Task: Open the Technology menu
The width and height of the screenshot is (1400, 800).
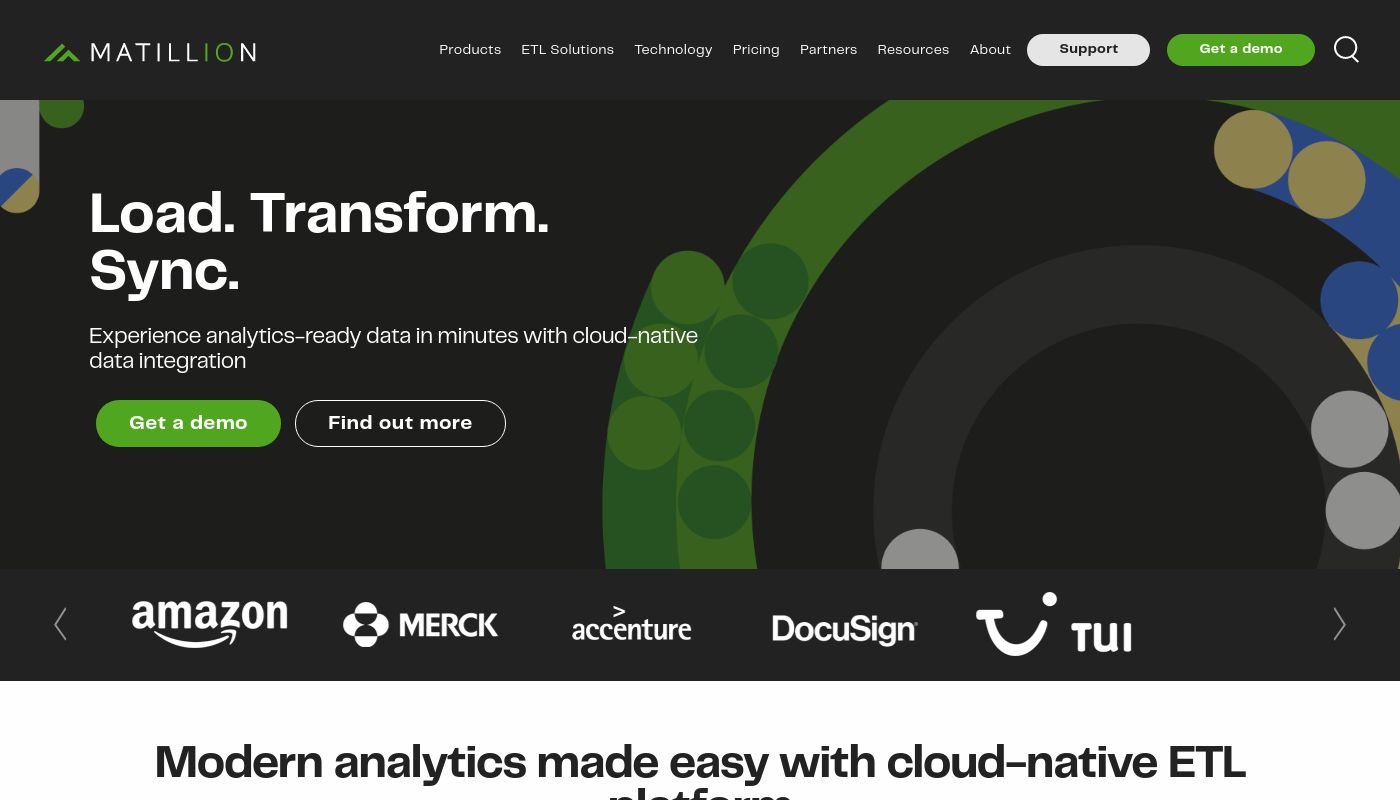Action: [673, 50]
